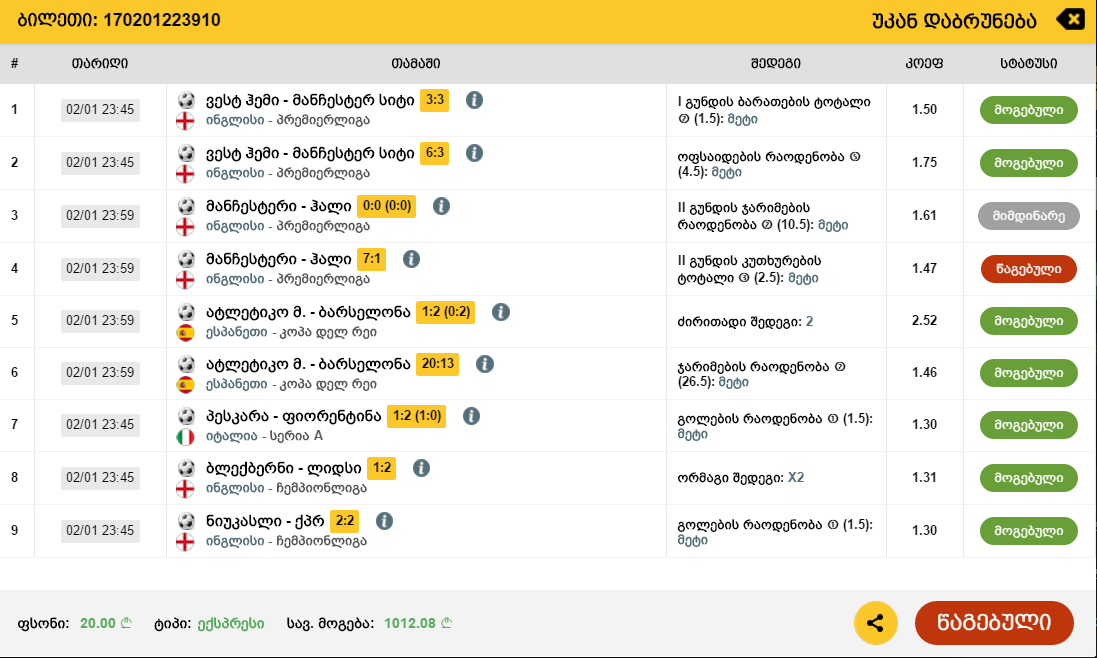Click info icon for ვესტ ჰემი match 3:3
The image size is (1097, 658).
coord(474,100)
